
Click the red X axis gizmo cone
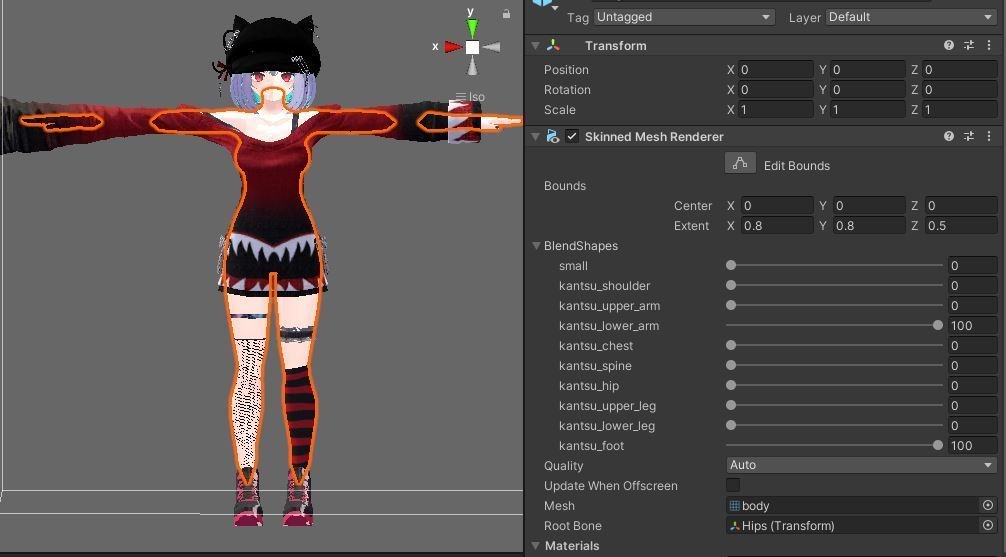tap(454, 47)
